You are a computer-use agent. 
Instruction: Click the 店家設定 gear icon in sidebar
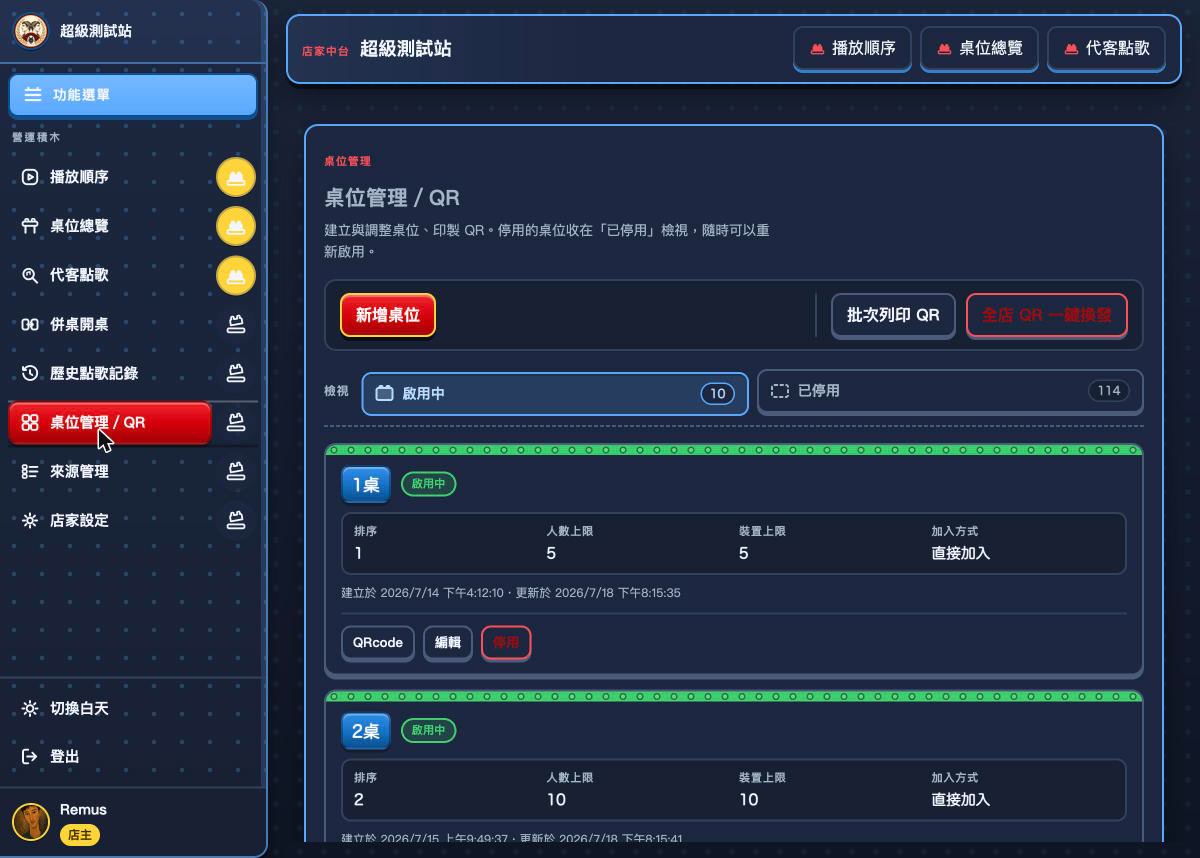30,520
